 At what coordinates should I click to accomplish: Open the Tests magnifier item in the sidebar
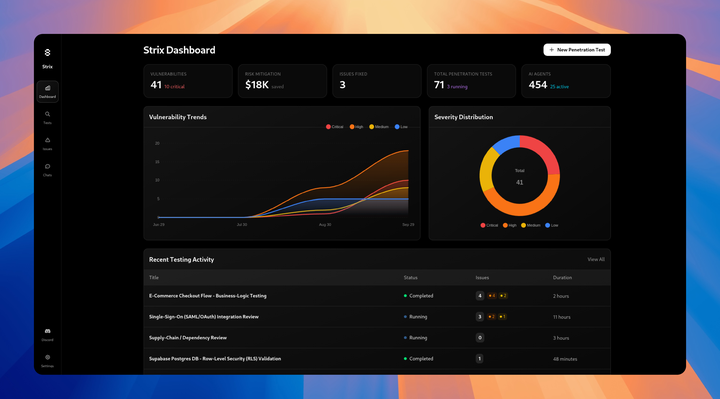(47, 118)
